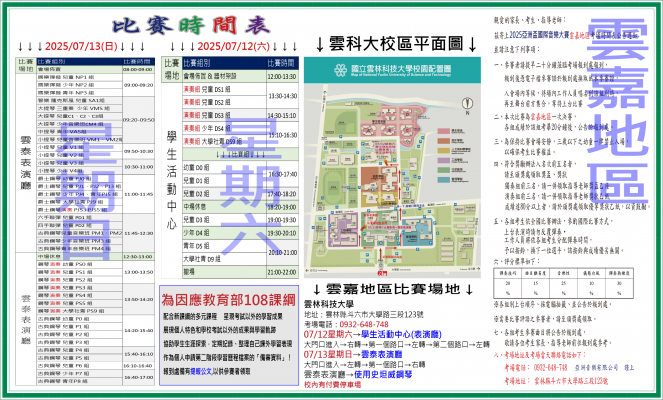663x400 pixels.
Task: Select the 演奏組 兒童 DS2 組 row
Action: click(x=225, y=102)
